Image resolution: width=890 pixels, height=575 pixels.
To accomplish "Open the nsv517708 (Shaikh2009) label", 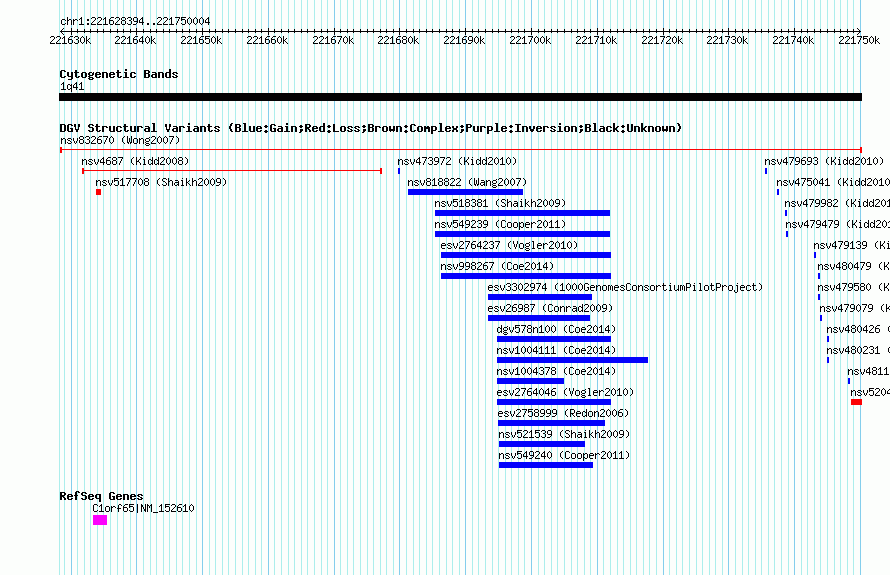I will point(161,182).
